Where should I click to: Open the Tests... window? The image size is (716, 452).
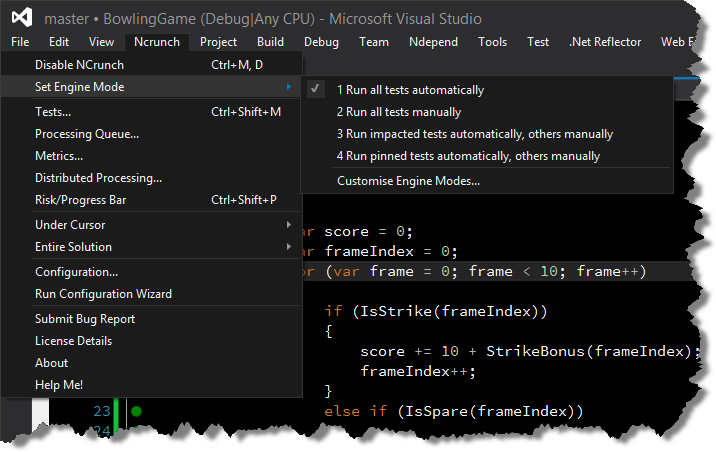pyautogui.click(x=53, y=112)
